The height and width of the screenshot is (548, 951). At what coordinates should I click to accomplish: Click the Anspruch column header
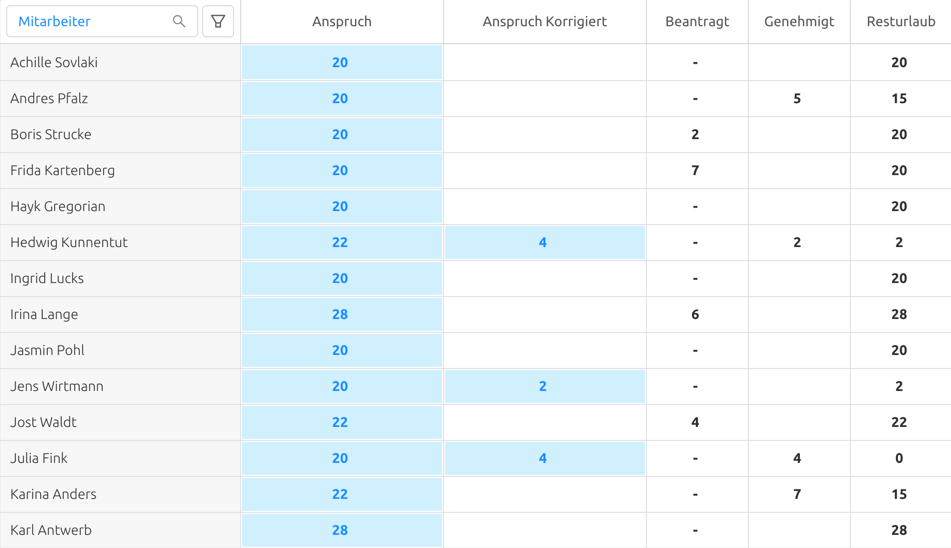pos(341,21)
